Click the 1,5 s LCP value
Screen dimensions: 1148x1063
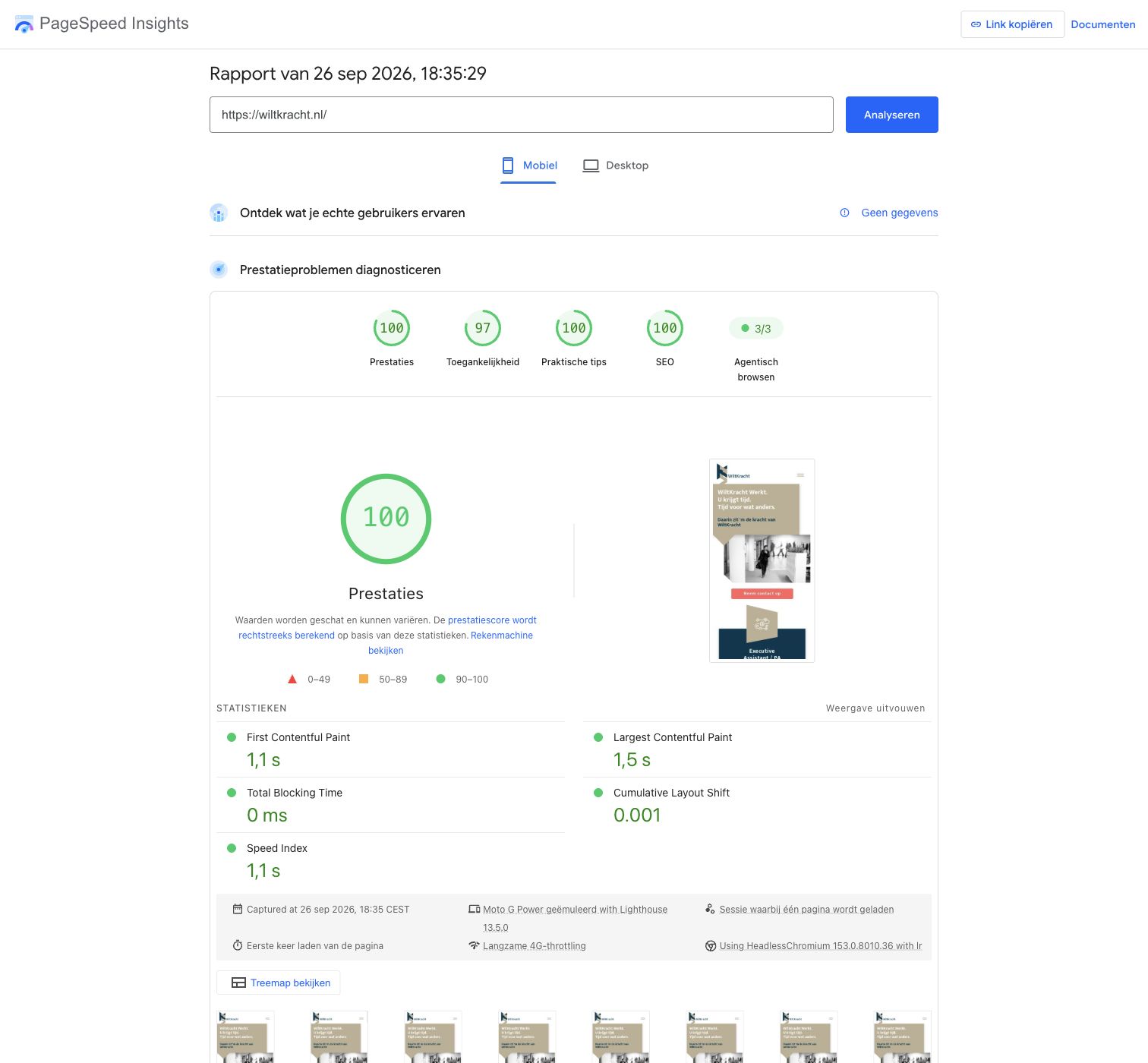point(632,760)
